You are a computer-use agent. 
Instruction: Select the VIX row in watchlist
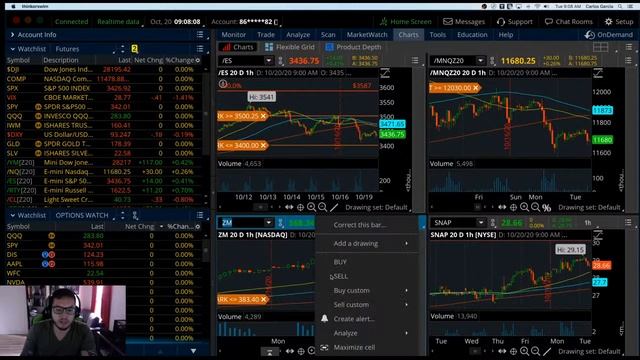[x=104, y=98]
